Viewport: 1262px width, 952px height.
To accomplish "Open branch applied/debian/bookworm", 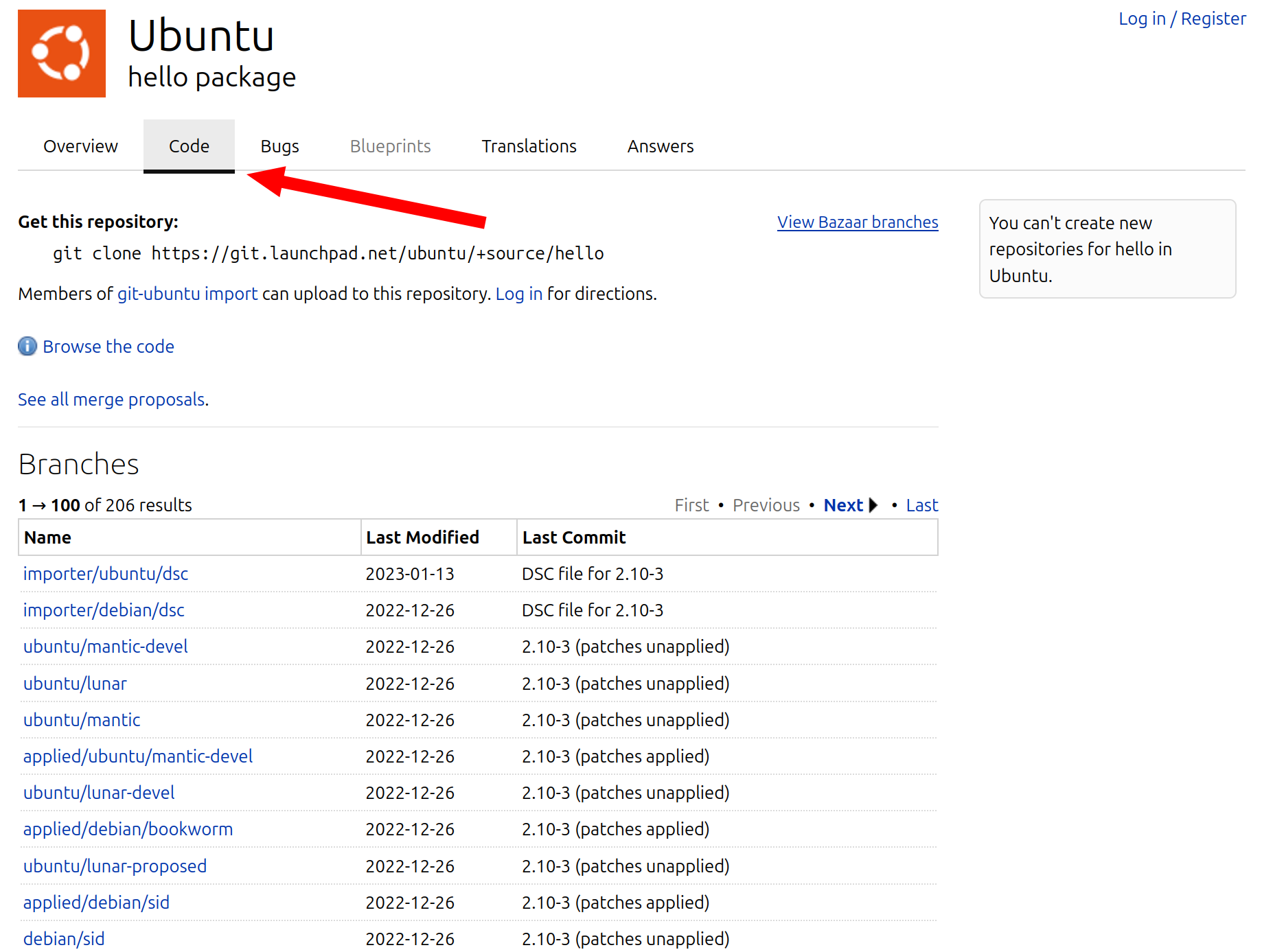I will (128, 829).
